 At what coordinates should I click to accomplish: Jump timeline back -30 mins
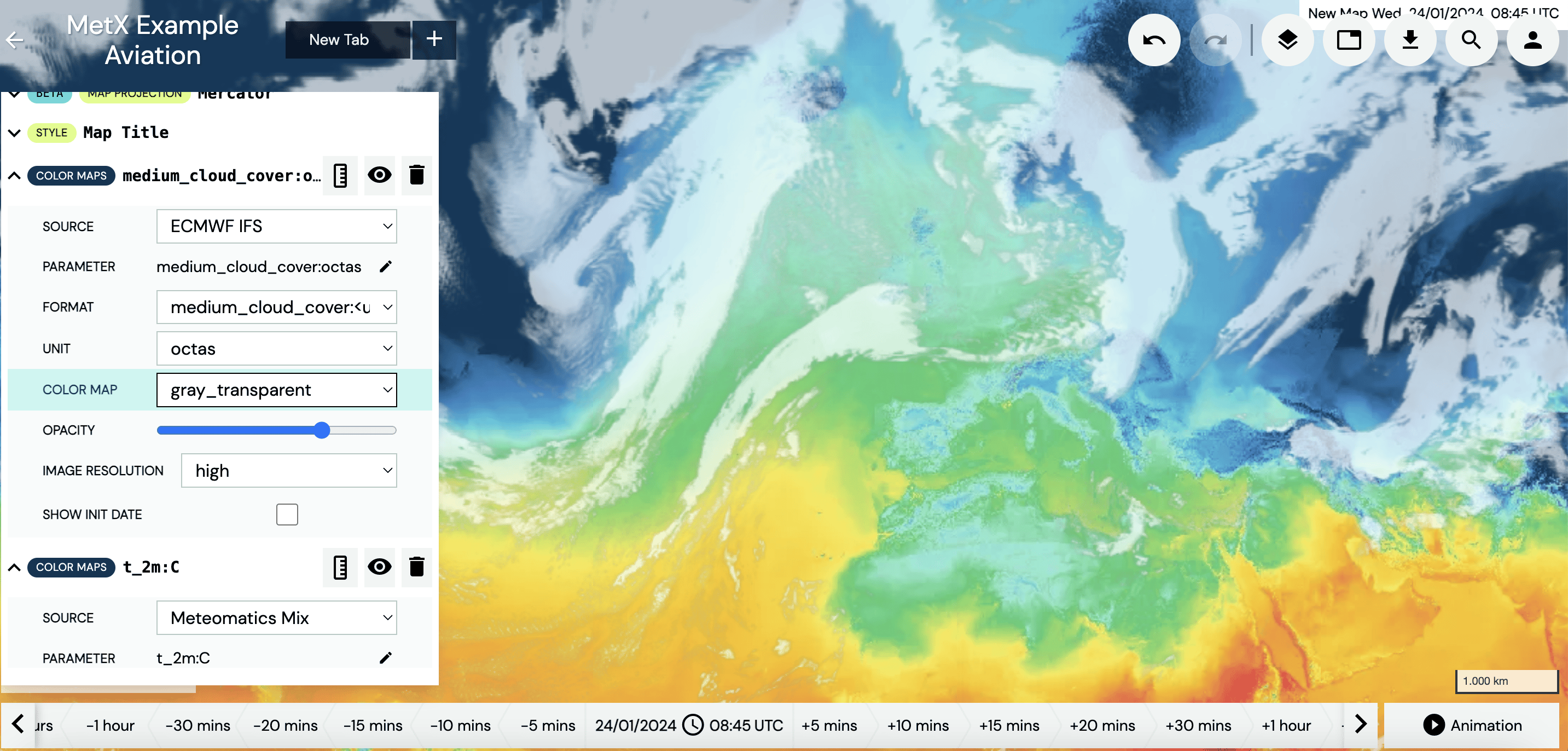198,725
